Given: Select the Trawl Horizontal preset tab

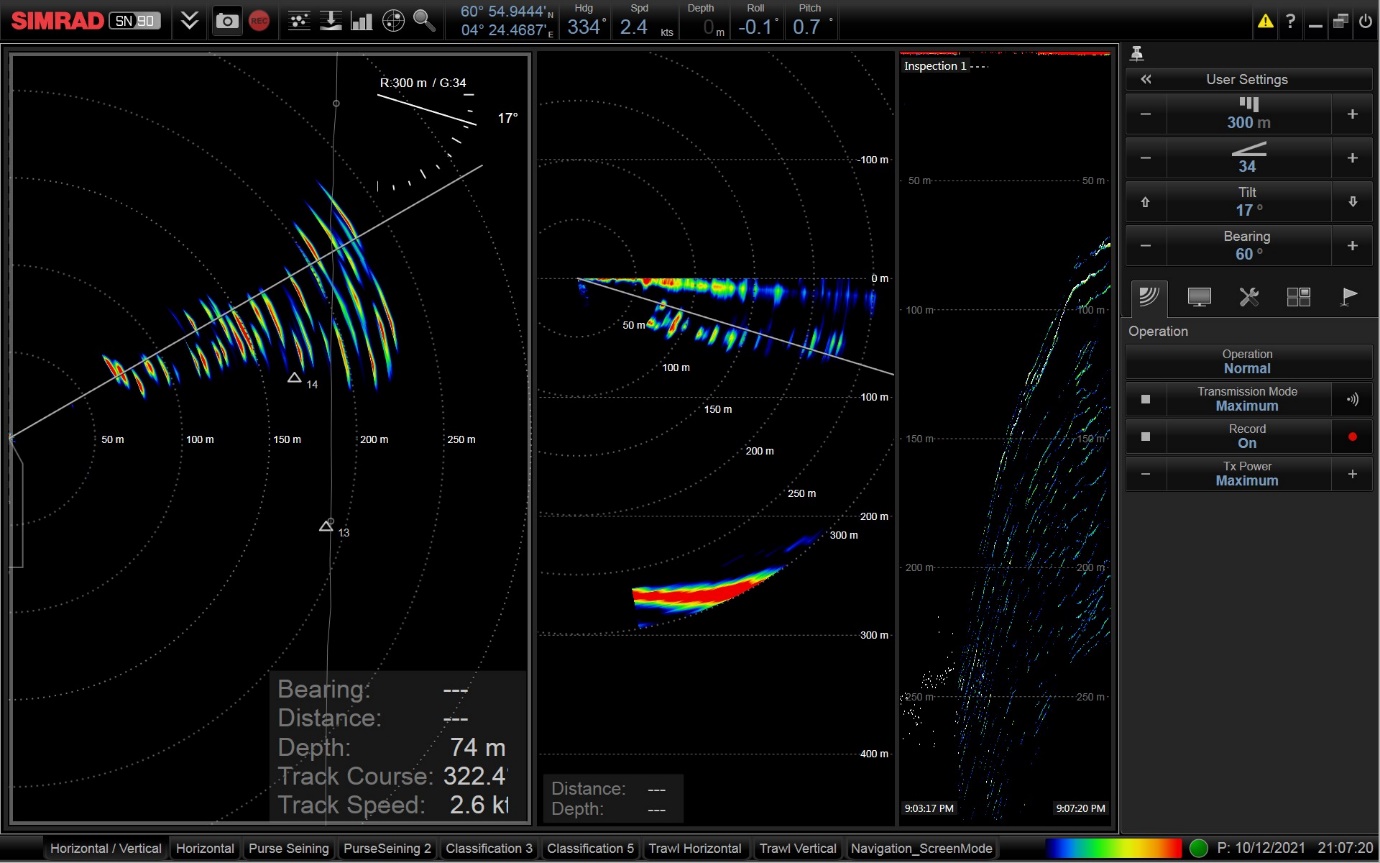Looking at the screenshot, I should [x=695, y=848].
